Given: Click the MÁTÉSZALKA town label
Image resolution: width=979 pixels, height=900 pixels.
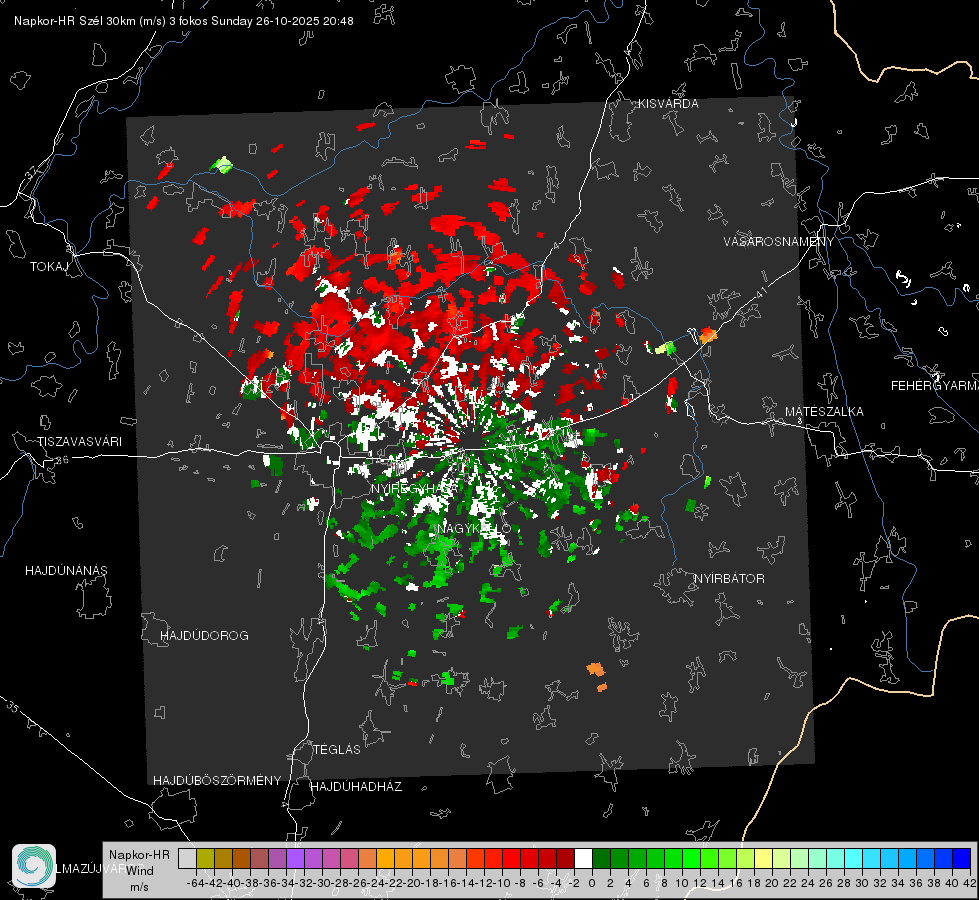Looking at the screenshot, I should click(x=824, y=412).
